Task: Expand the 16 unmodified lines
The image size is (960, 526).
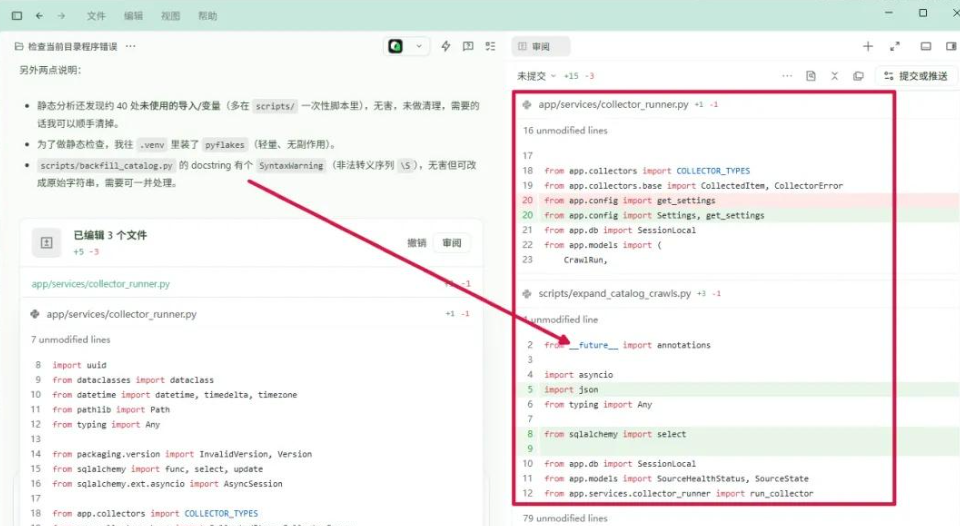Action: [565, 130]
